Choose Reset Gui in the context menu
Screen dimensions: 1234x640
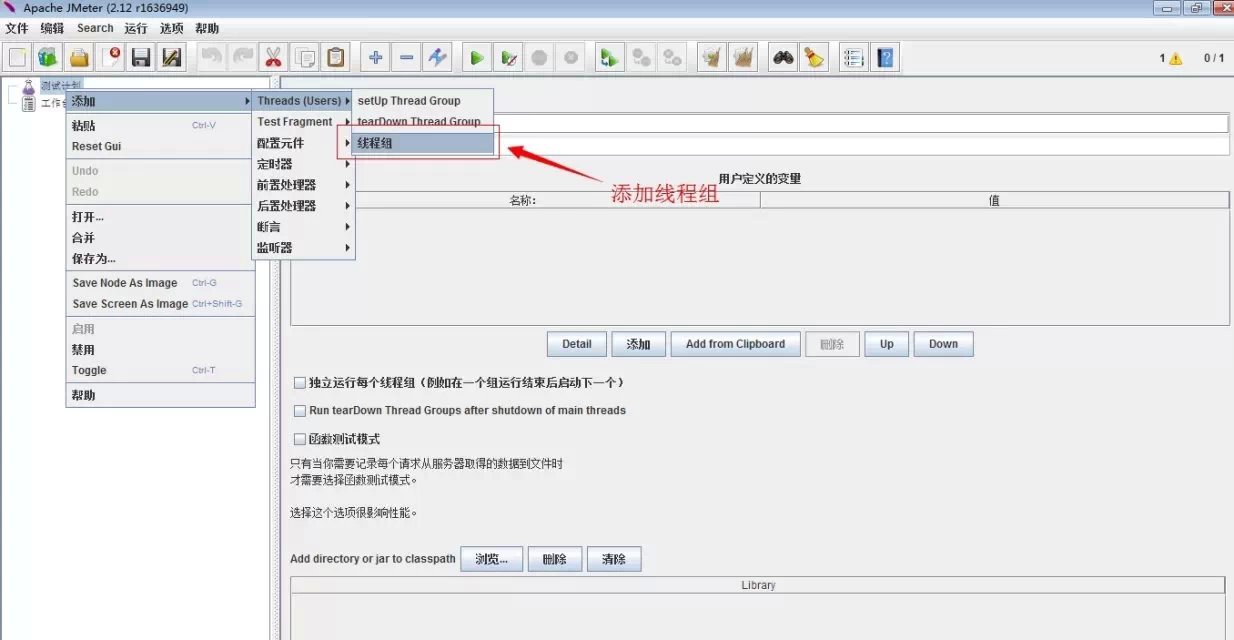160,146
